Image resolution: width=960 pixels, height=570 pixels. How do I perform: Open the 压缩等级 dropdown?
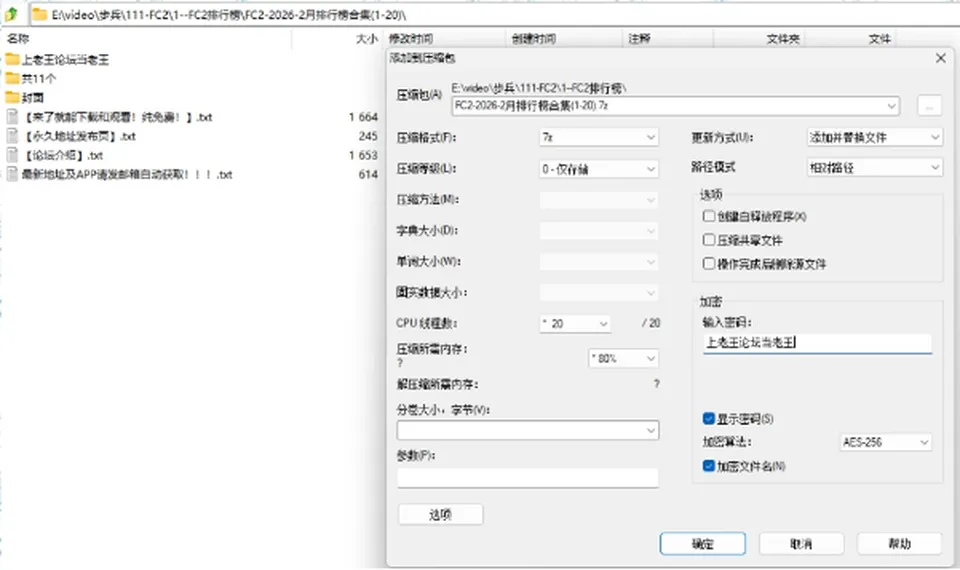(598, 169)
